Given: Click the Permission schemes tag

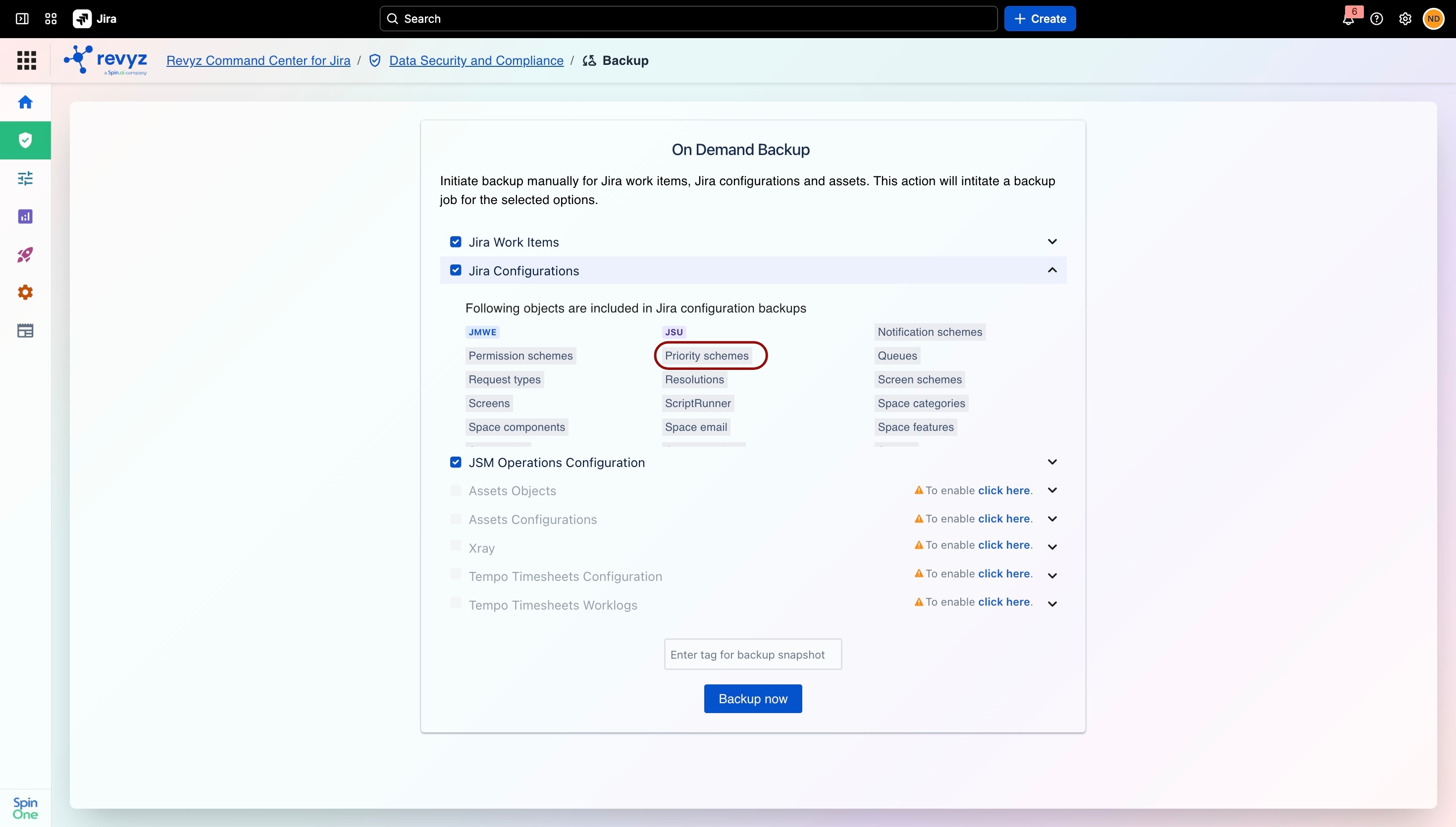Looking at the screenshot, I should pos(520,356).
